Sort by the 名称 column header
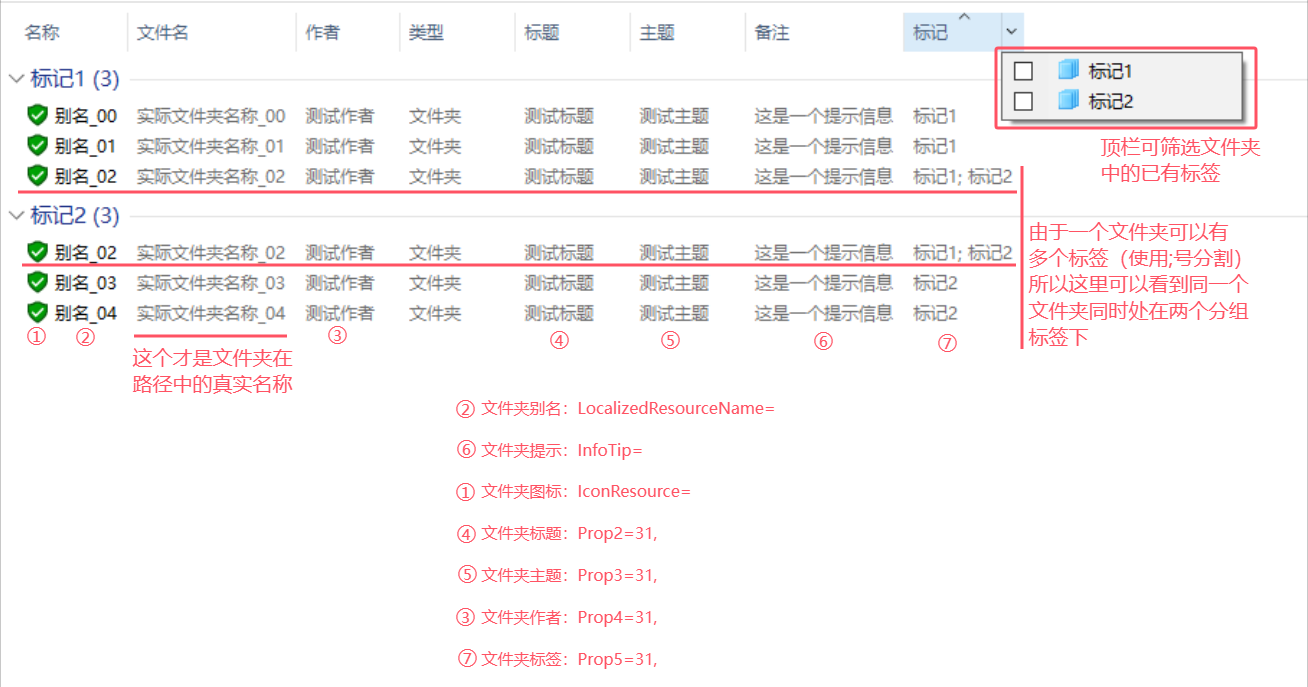Image resolution: width=1308 pixels, height=687 pixels. [42, 33]
